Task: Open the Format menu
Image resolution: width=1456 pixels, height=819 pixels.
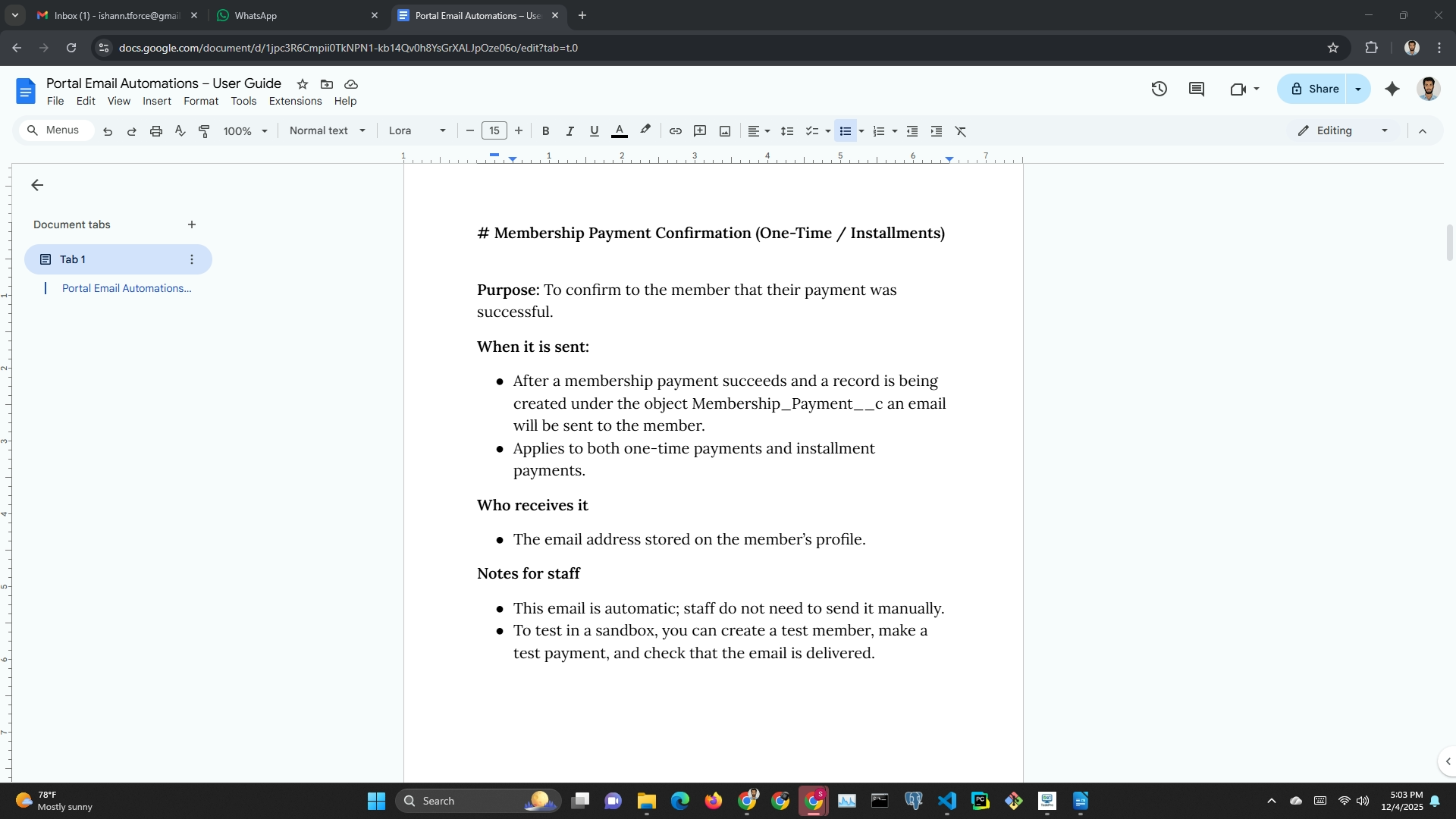Action: [200, 101]
